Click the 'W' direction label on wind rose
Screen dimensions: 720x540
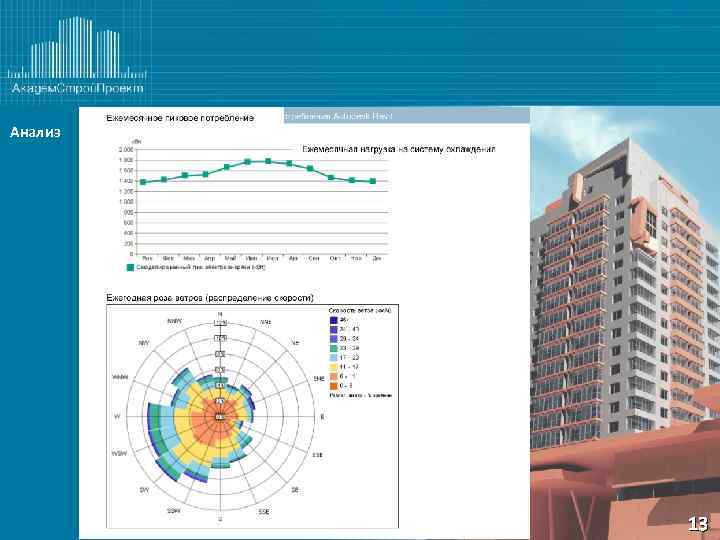click(117, 416)
